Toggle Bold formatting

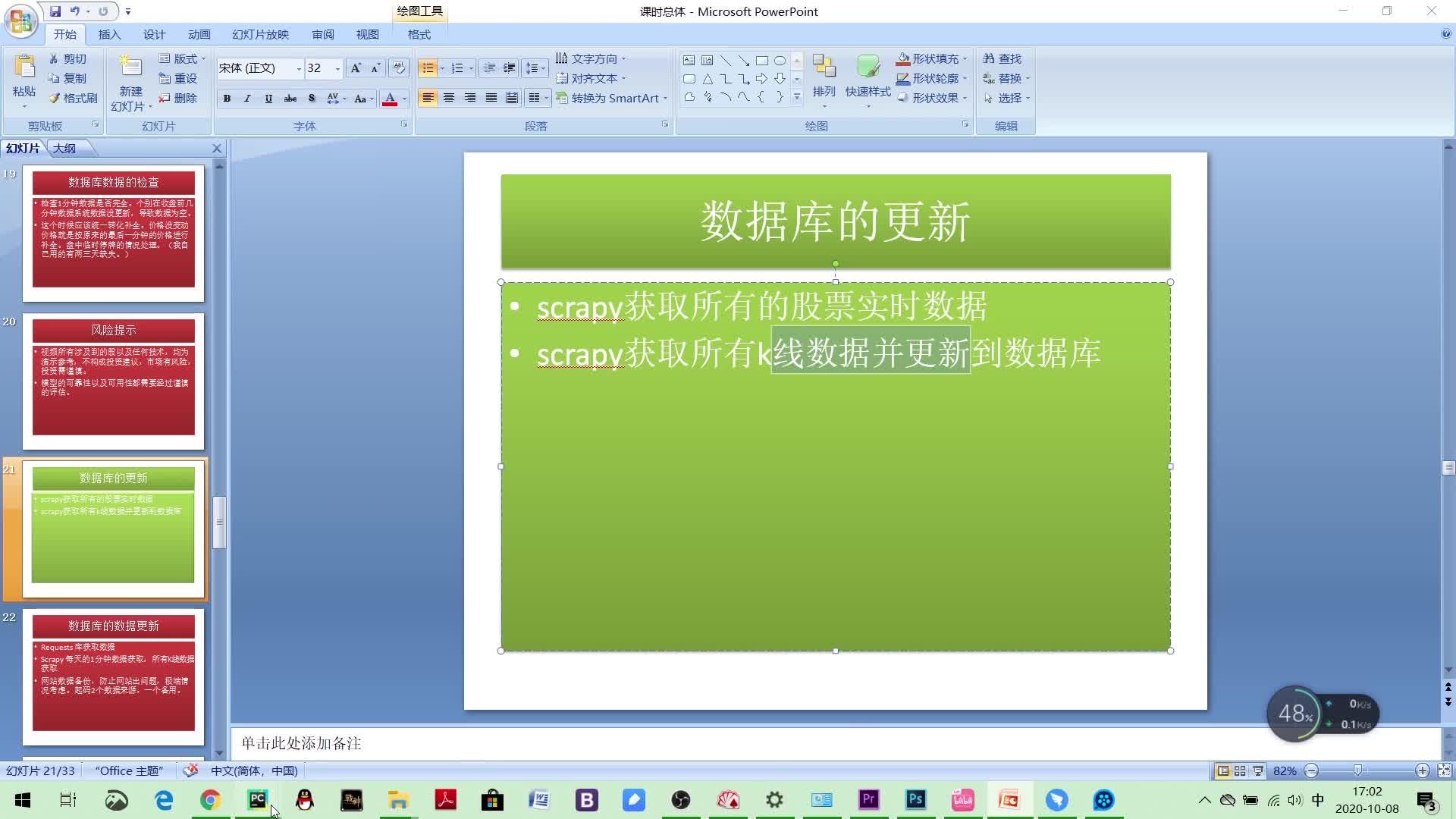(227, 99)
